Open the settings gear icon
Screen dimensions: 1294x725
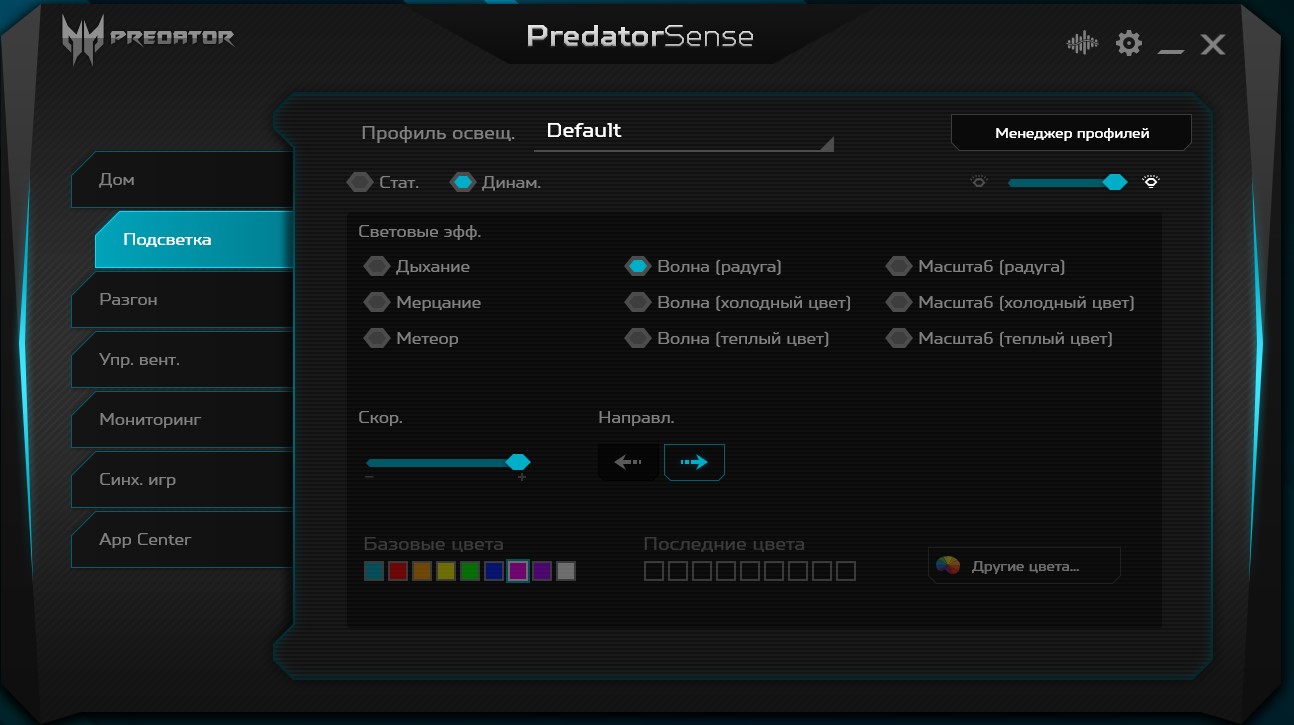(1129, 43)
